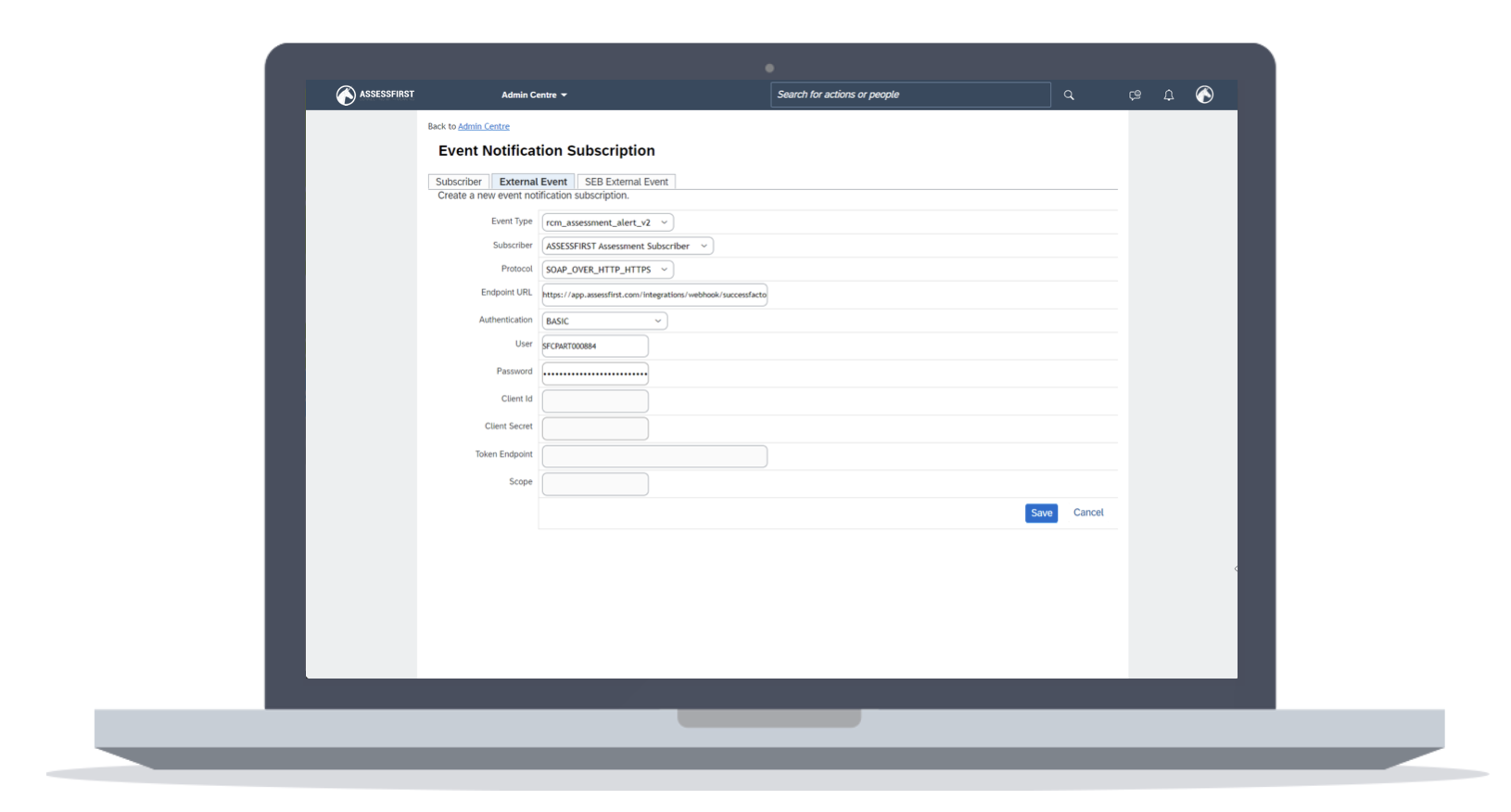This screenshot has width=1511, height=812.
Task: Expand the Admin Centre dropdown menu
Action: click(534, 95)
